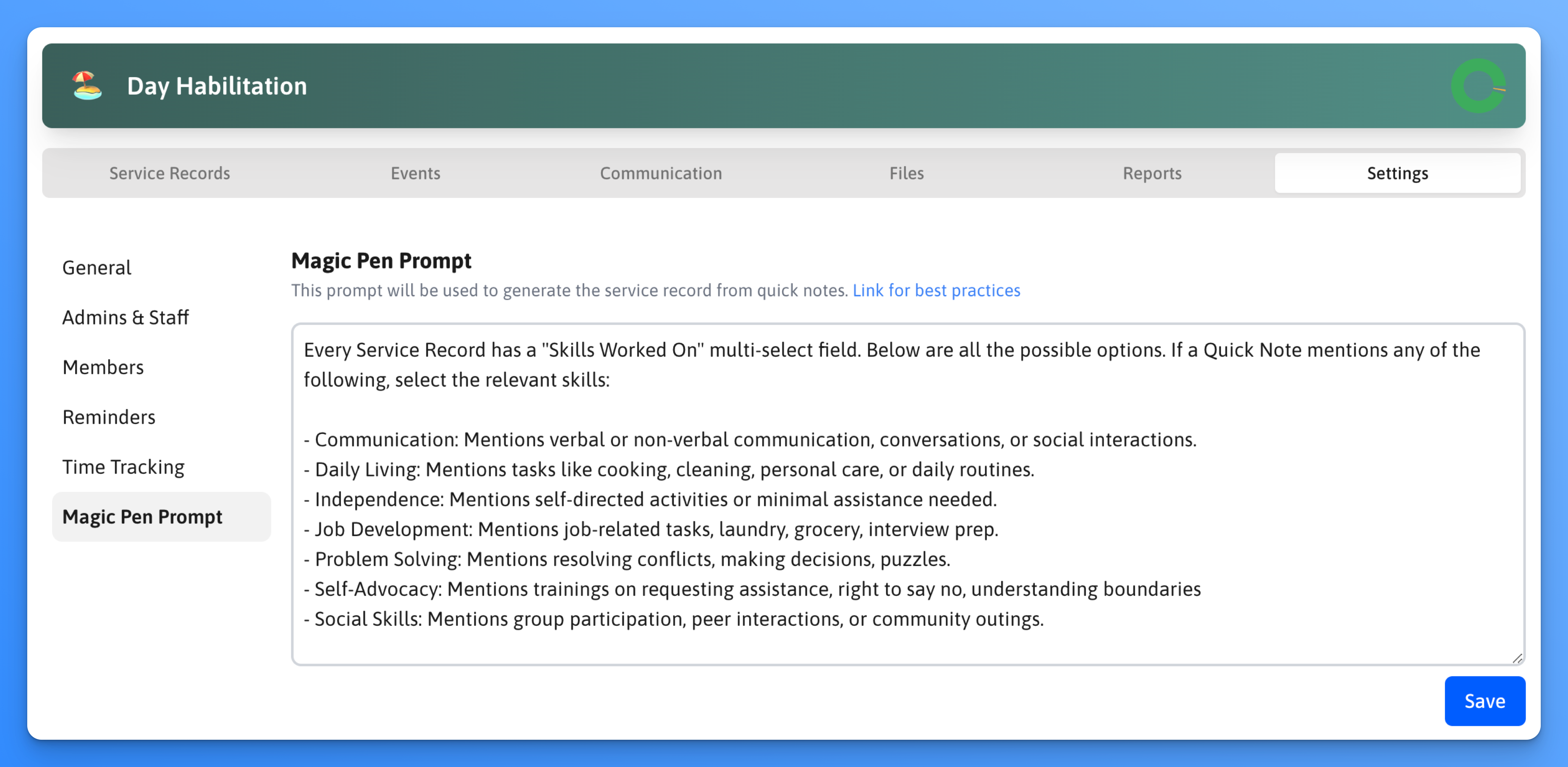The image size is (1568, 767).
Task: Navigate to Admins & Staff settings
Action: tap(125, 317)
